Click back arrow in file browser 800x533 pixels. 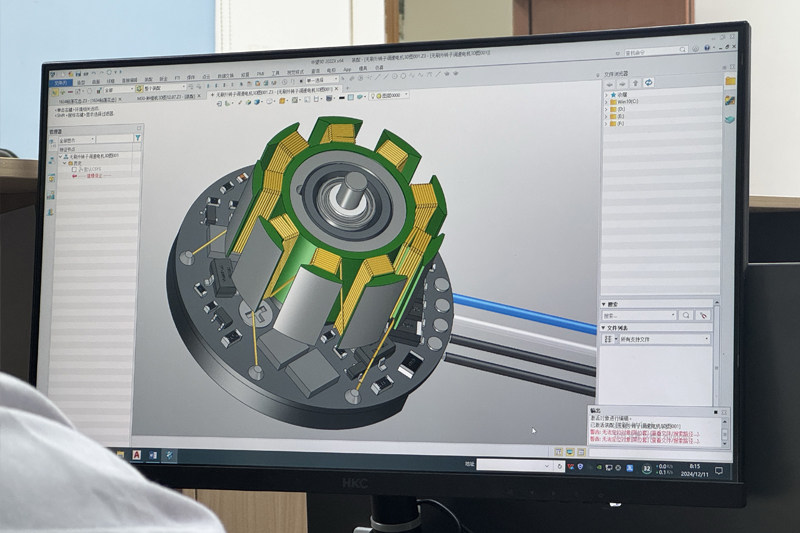pos(609,82)
